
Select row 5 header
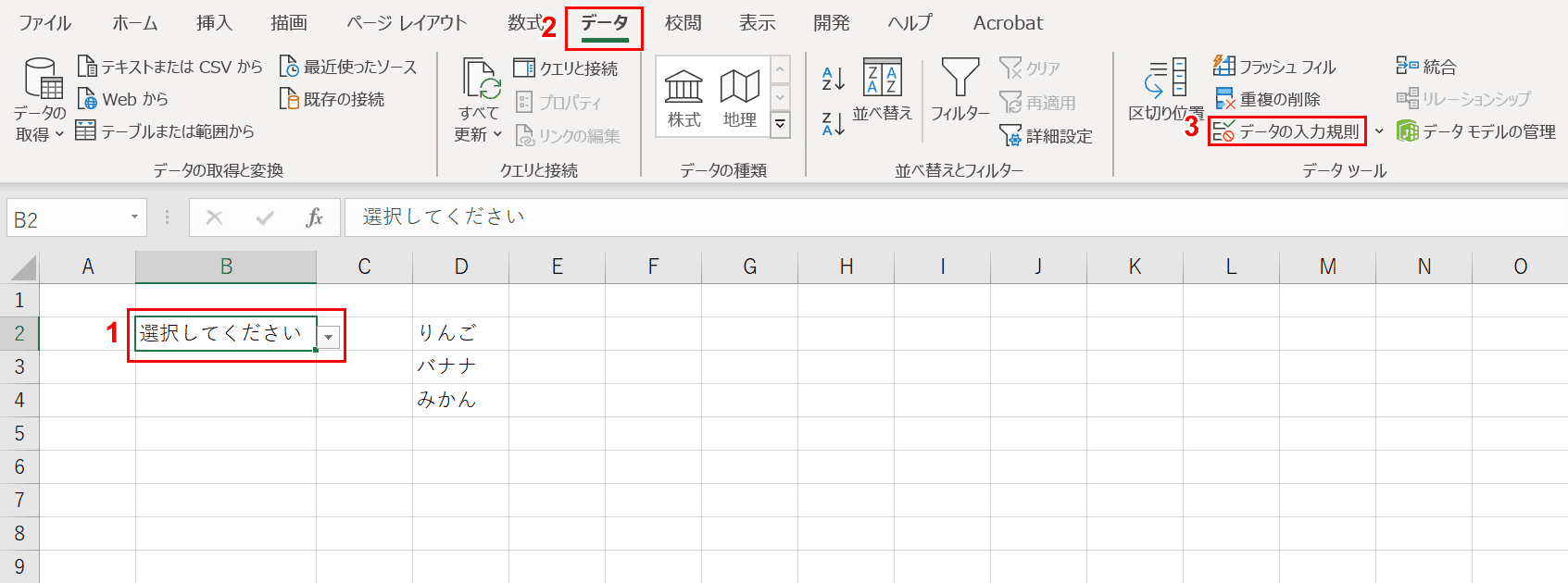click(x=19, y=433)
